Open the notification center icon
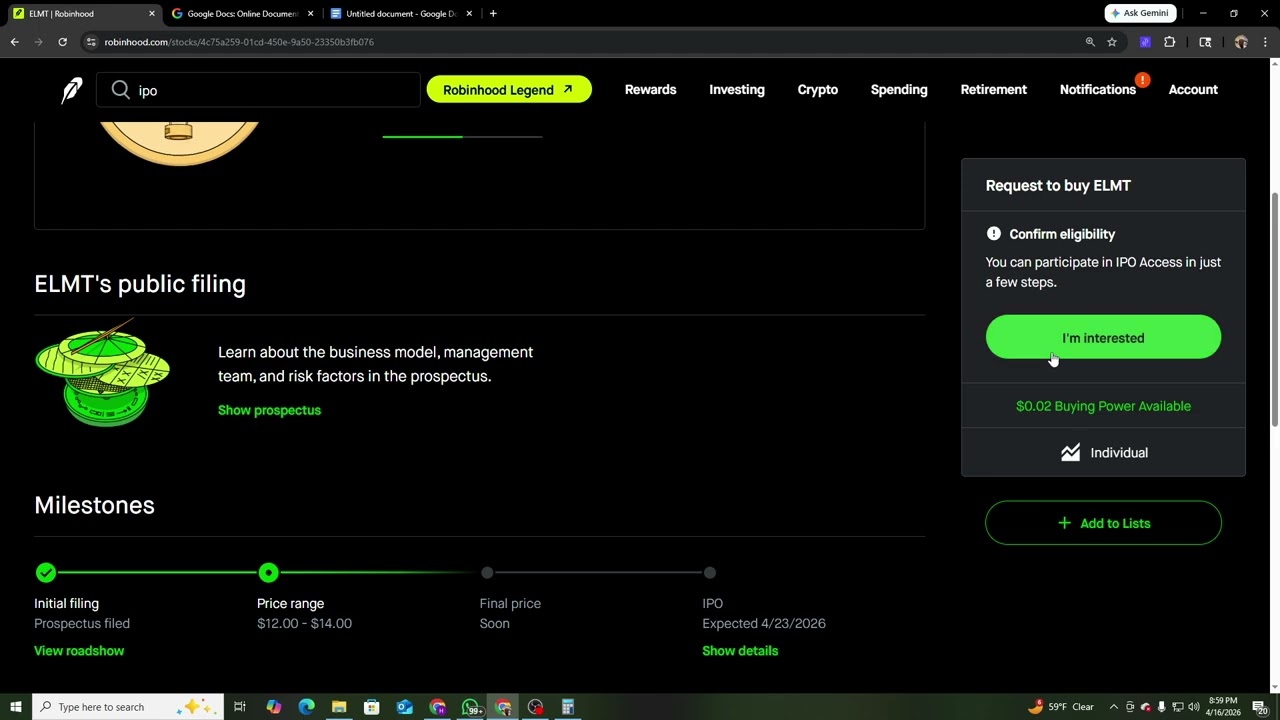 point(1260,707)
